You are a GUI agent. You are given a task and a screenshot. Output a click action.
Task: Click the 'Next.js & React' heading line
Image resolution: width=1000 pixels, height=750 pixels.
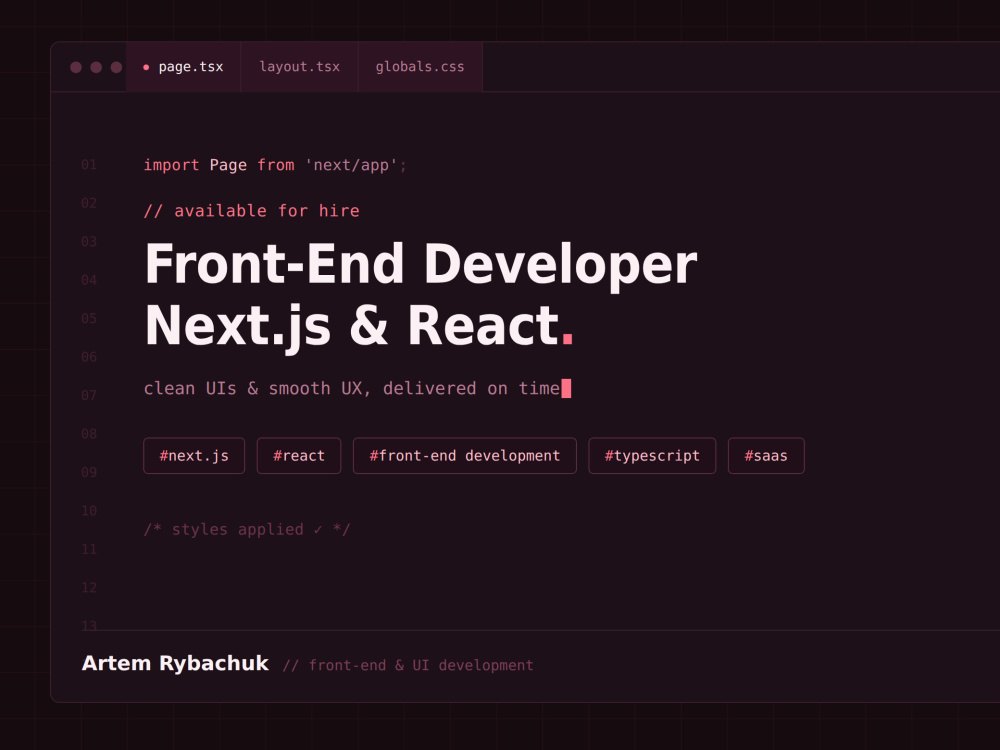359,326
